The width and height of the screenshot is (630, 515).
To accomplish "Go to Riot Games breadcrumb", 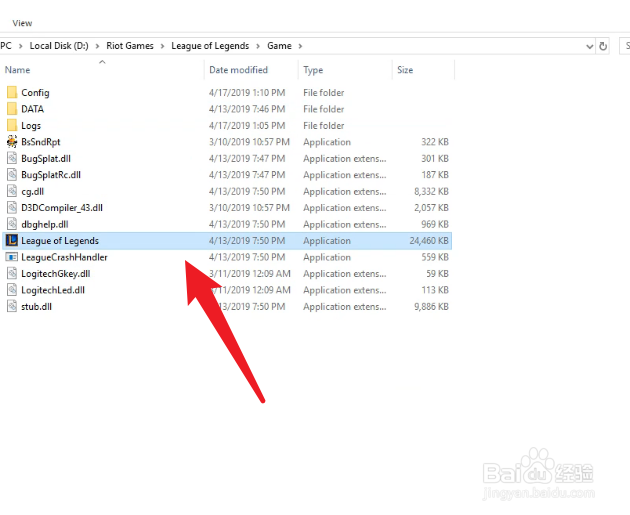I will 130,46.
